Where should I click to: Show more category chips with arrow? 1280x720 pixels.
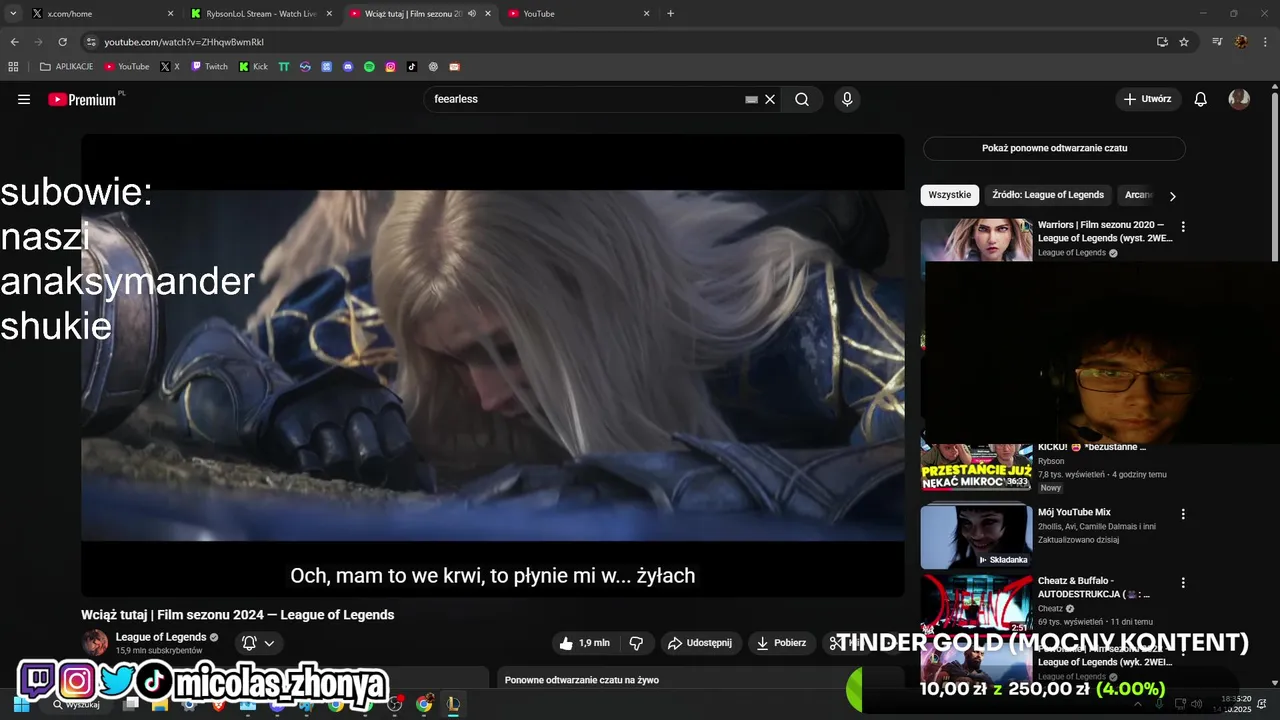(x=1173, y=196)
